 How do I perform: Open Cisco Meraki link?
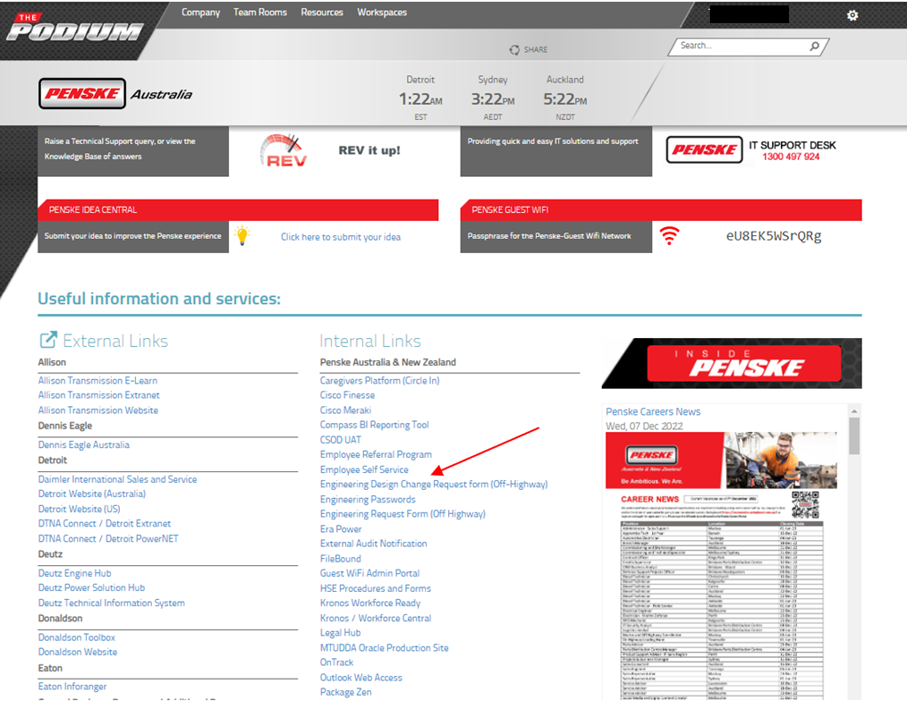(x=346, y=410)
